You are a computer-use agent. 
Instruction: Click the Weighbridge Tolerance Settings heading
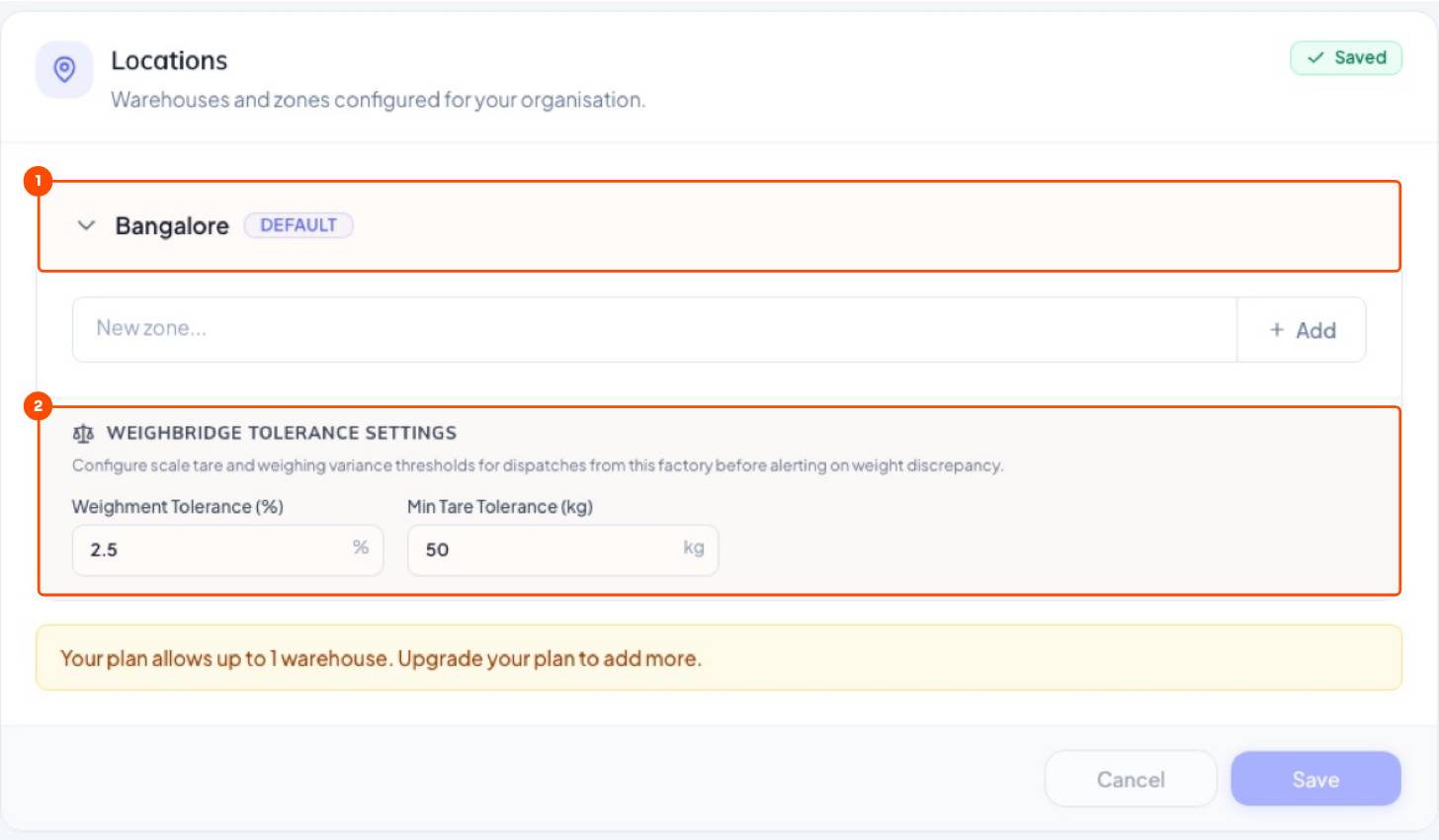click(x=282, y=433)
